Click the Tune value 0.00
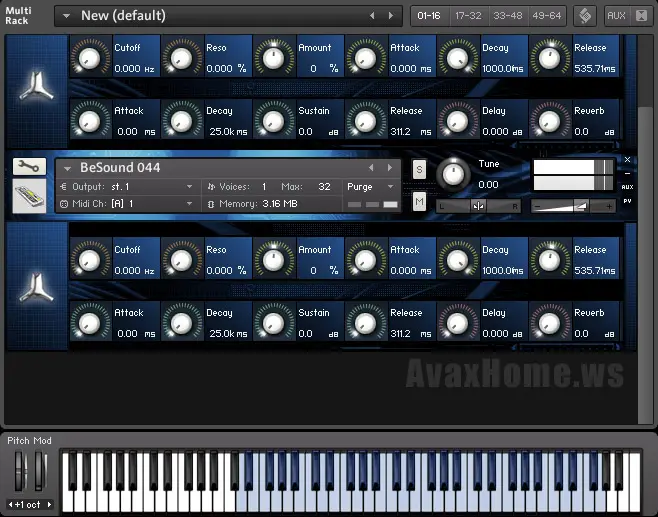Image resolution: width=658 pixels, height=517 pixels. tap(488, 185)
